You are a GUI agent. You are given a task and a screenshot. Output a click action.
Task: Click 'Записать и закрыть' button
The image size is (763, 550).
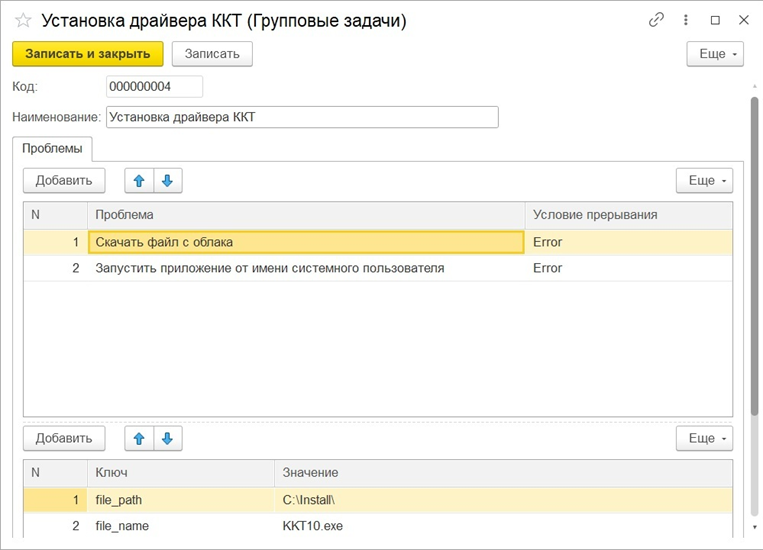point(87,54)
